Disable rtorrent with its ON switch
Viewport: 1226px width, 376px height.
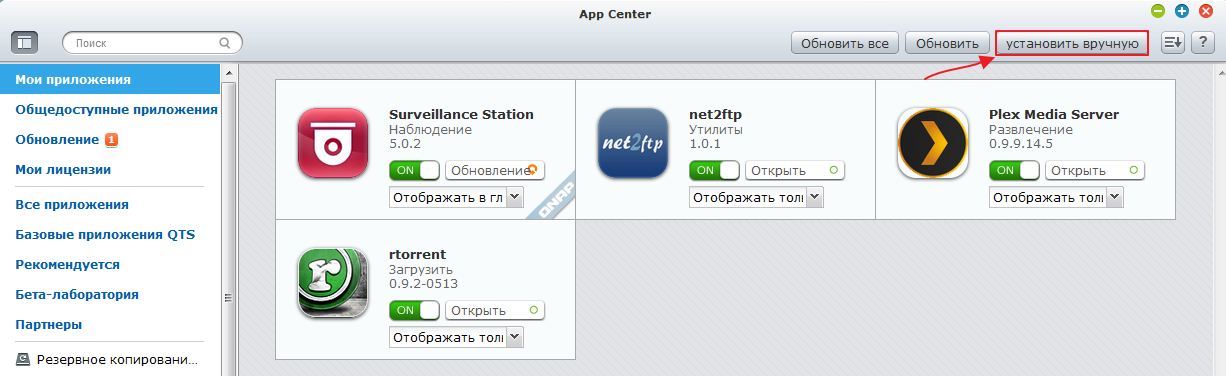point(414,310)
